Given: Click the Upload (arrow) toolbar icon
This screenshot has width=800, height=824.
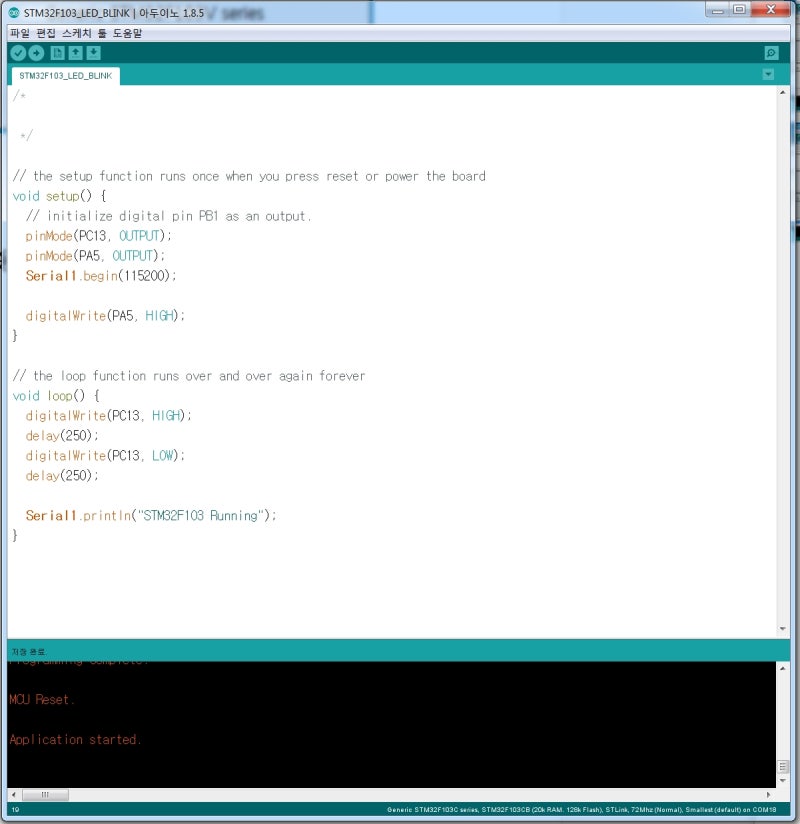Looking at the screenshot, I should 37,52.
